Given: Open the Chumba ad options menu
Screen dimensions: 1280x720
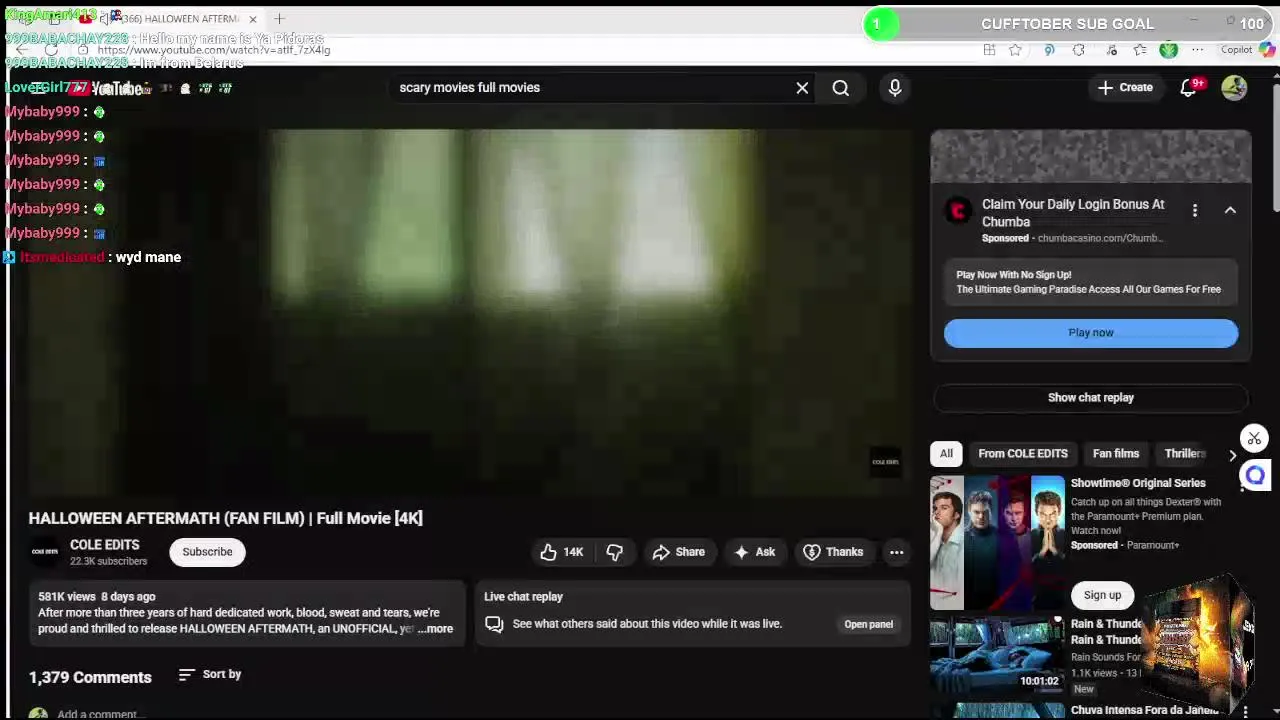Looking at the screenshot, I should click(1195, 210).
